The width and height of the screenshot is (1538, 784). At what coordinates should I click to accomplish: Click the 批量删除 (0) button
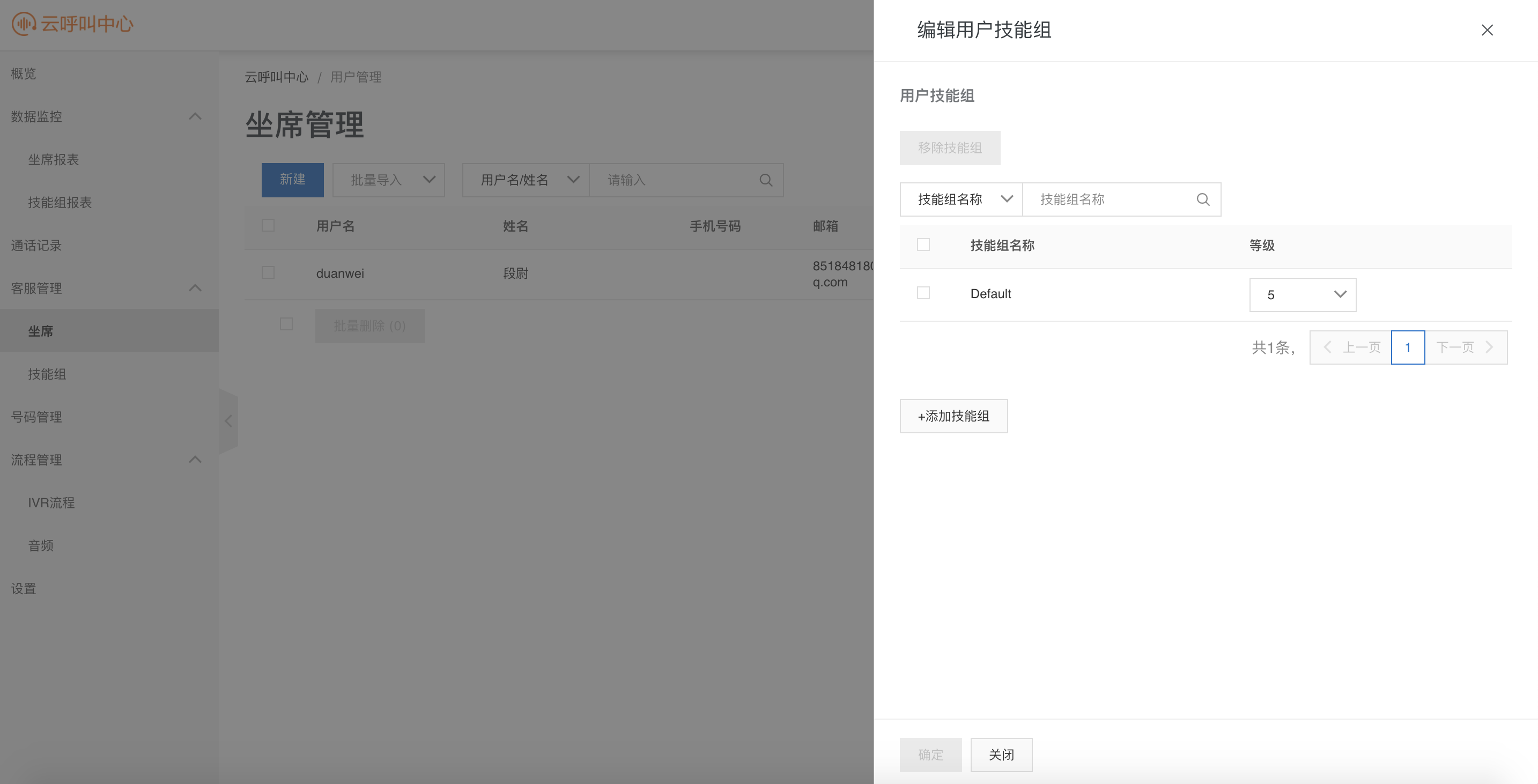[369, 326]
